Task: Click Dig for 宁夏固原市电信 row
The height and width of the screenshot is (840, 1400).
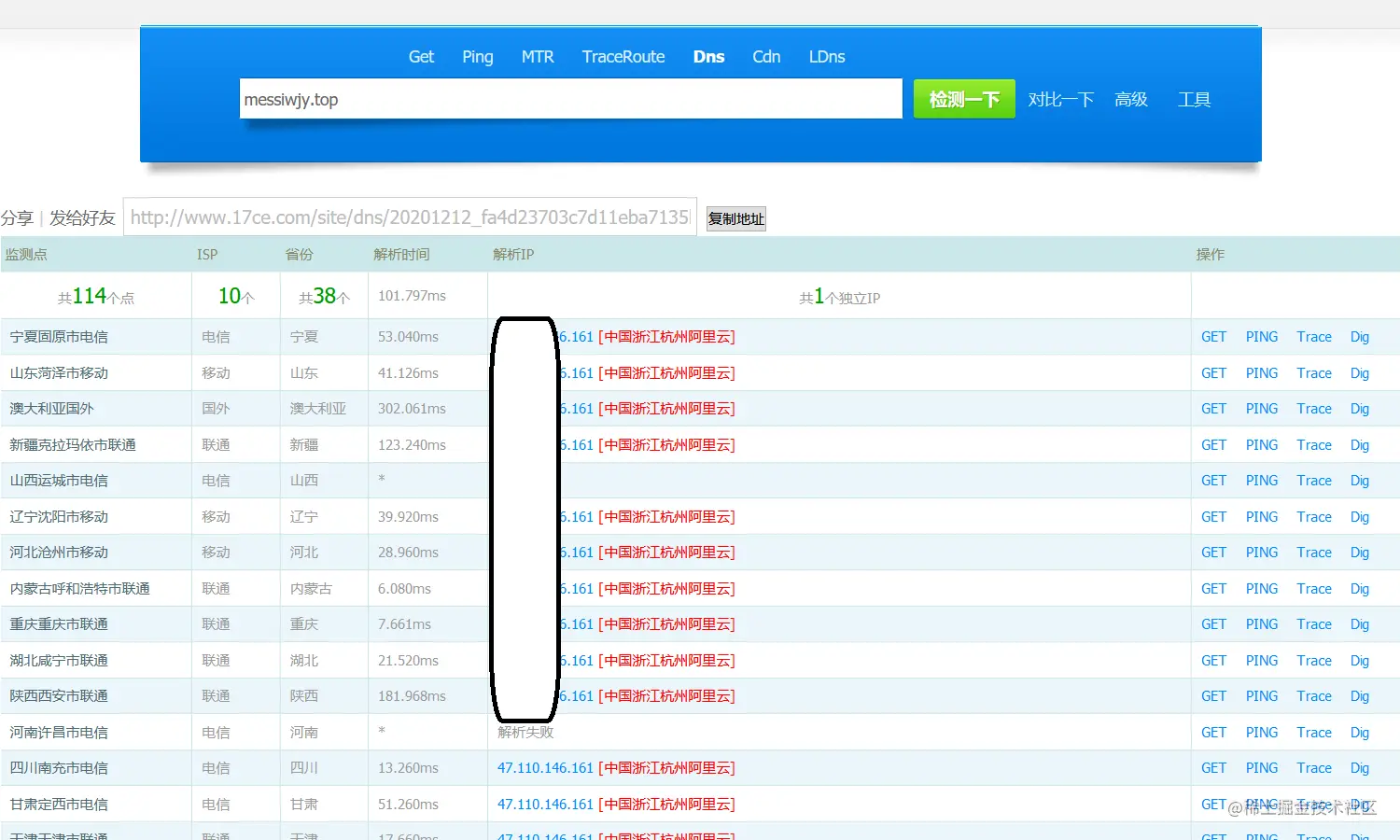Action: [1360, 337]
